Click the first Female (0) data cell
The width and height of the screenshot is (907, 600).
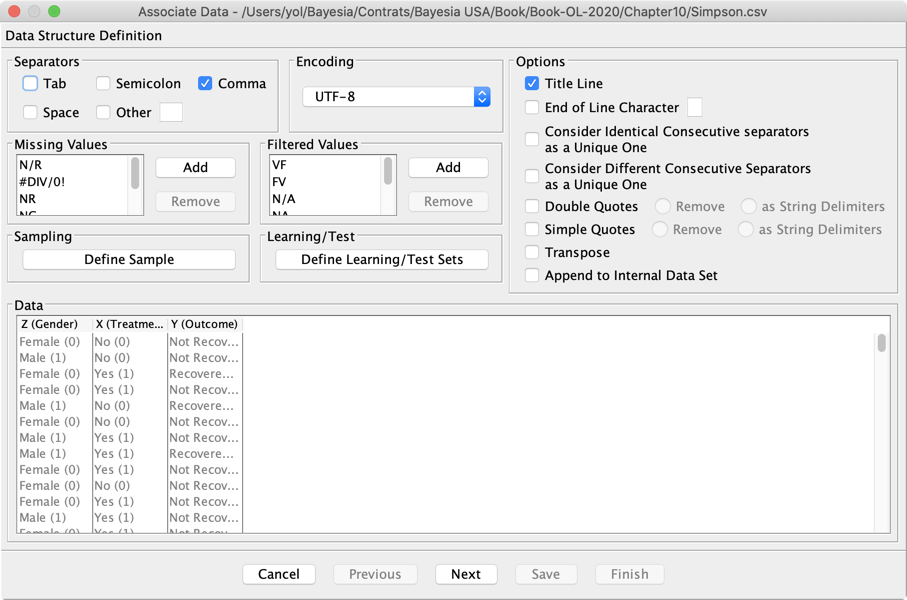(55, 342)
